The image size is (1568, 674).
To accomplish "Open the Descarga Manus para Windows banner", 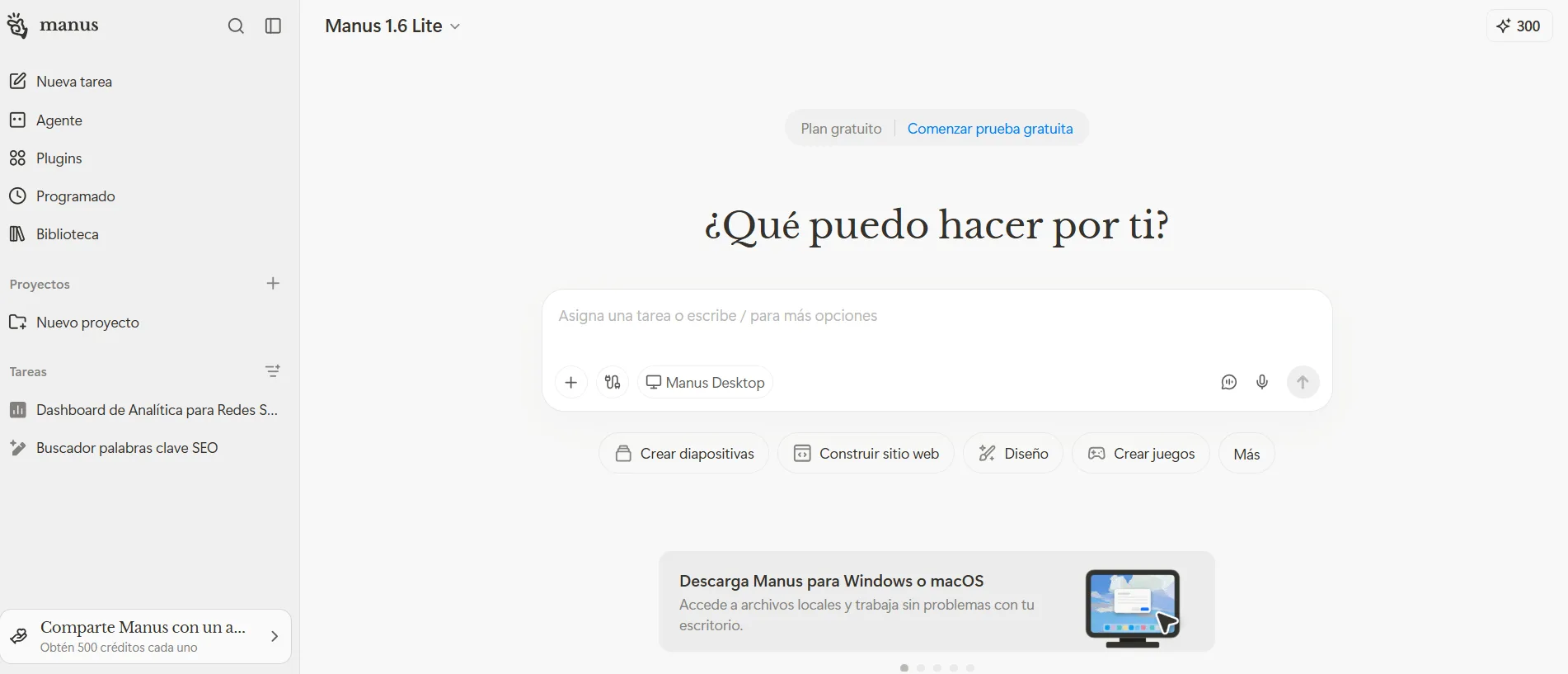I will [x=937, y=601].
